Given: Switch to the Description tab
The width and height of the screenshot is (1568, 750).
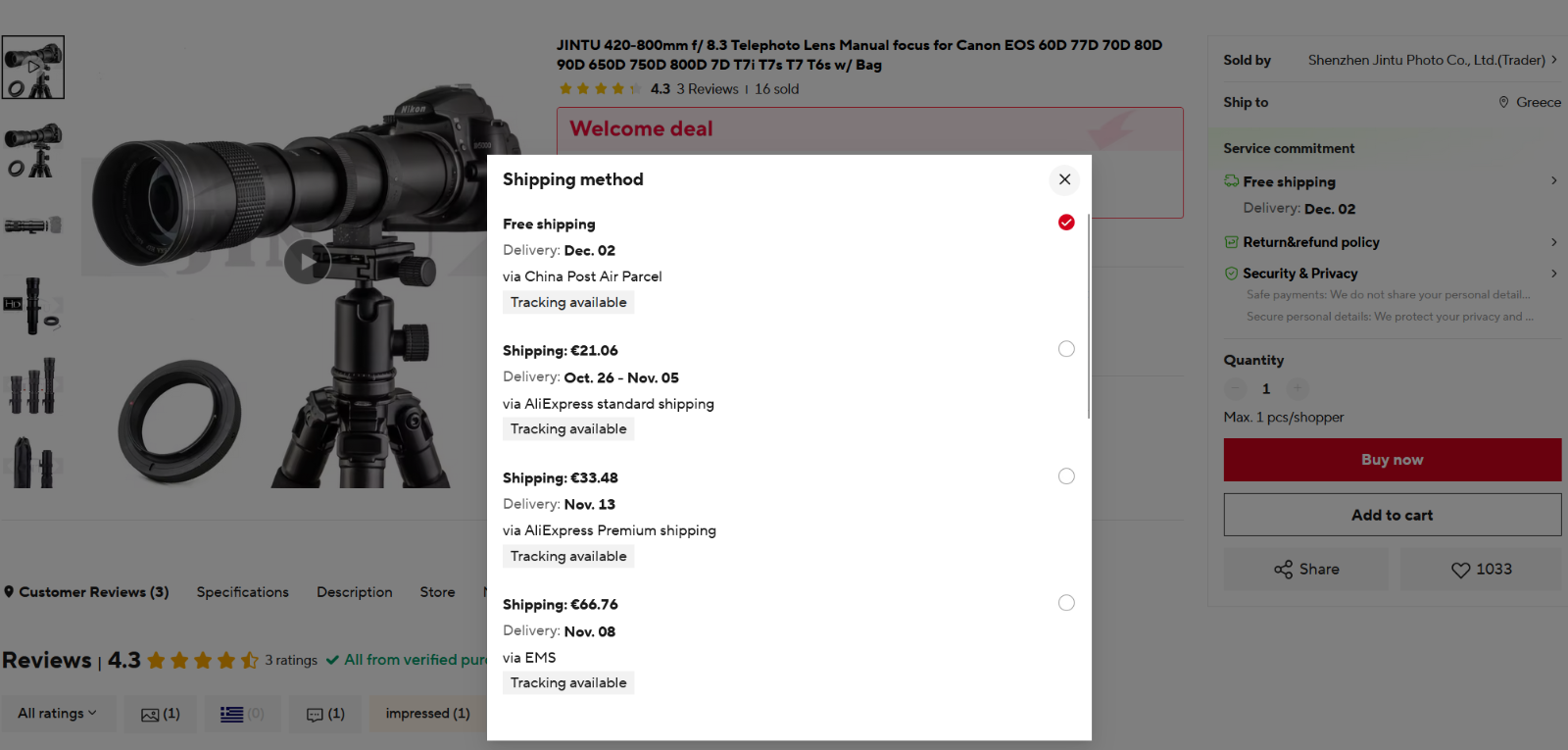Looking at the screenshot, I should [355, 592].
